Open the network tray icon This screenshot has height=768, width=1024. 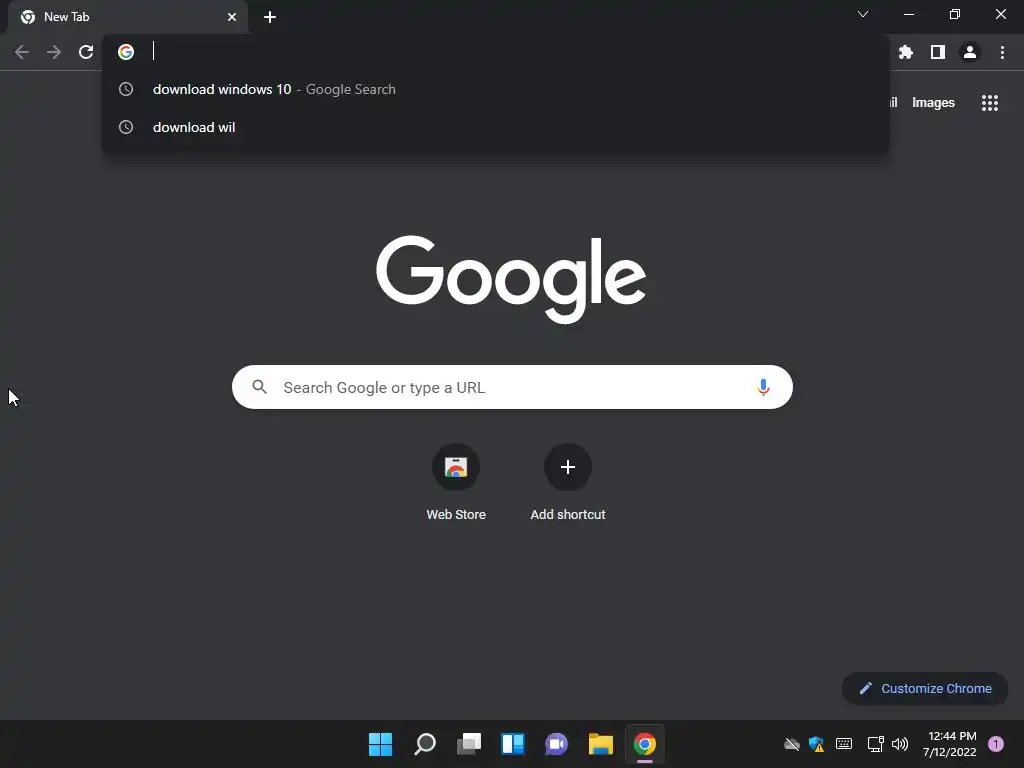tap(875, 744)
